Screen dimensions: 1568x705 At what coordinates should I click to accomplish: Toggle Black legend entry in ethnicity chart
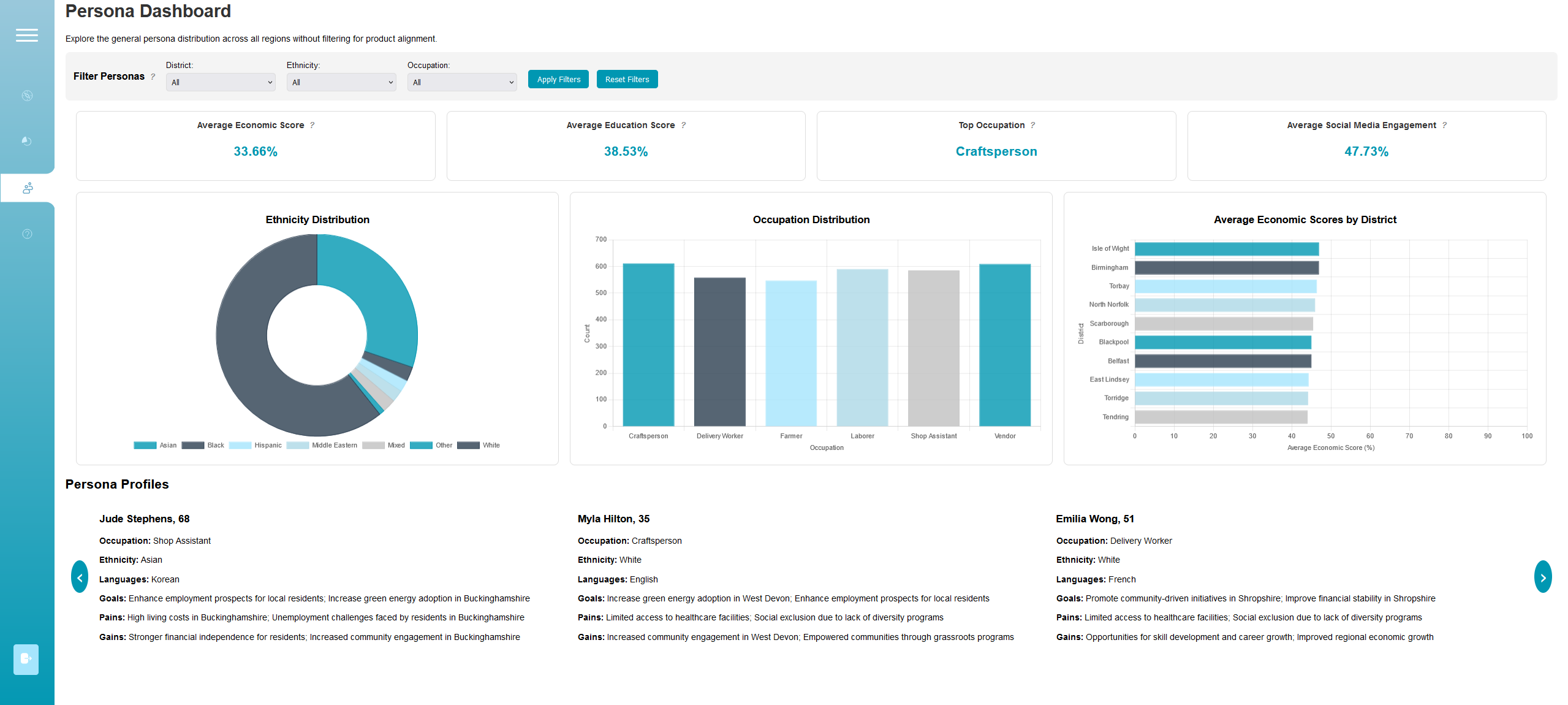203,445
